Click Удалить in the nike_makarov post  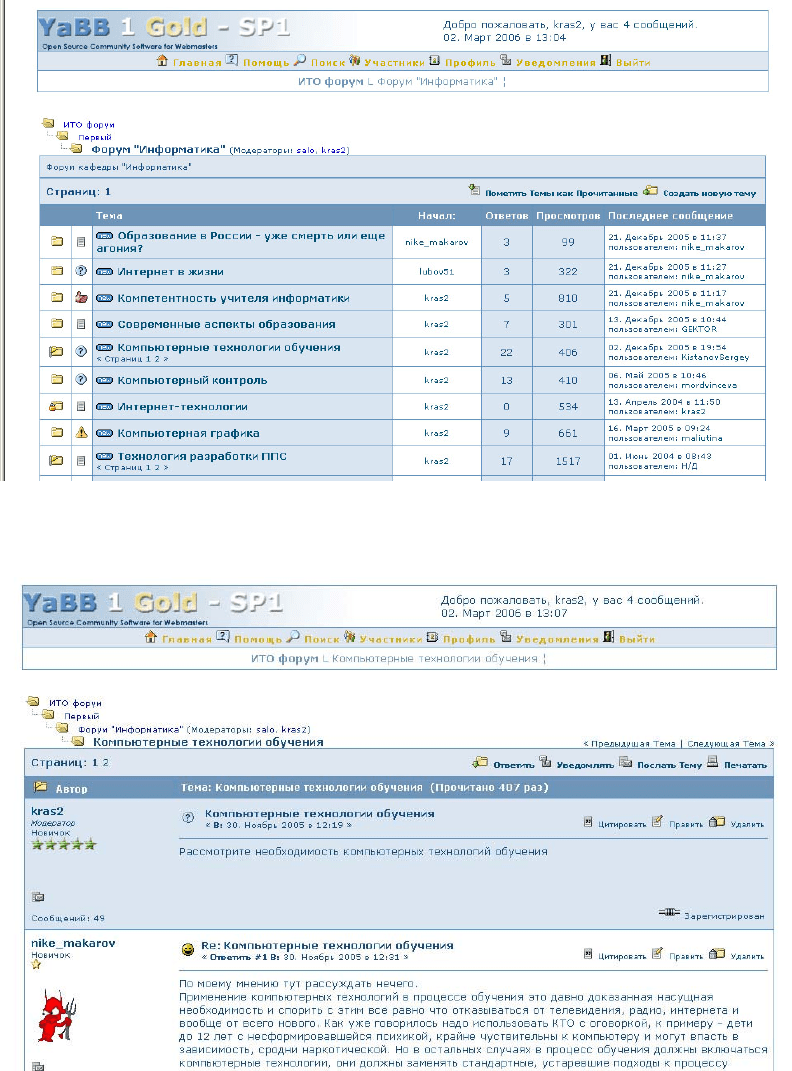pyautogui.click(x=747, y=956)
